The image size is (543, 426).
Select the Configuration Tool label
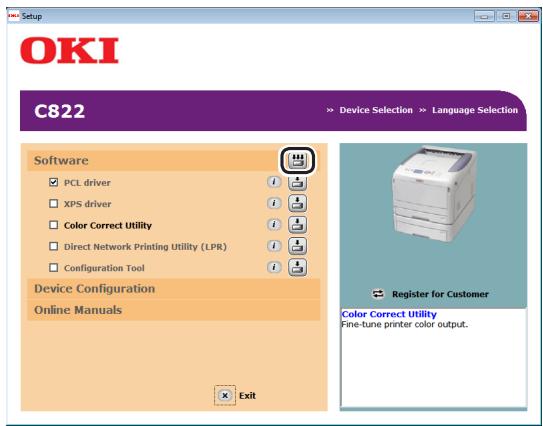(x=104, y=268)
